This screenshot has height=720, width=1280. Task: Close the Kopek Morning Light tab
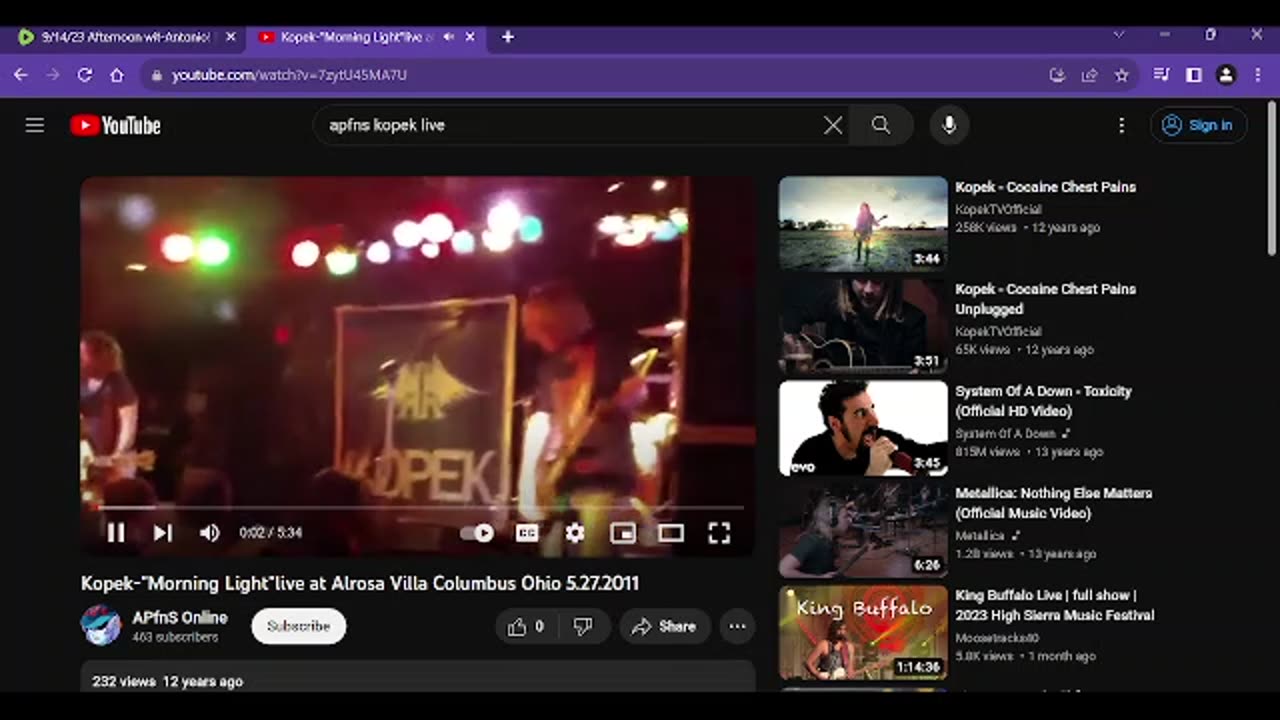coord(470,37)
